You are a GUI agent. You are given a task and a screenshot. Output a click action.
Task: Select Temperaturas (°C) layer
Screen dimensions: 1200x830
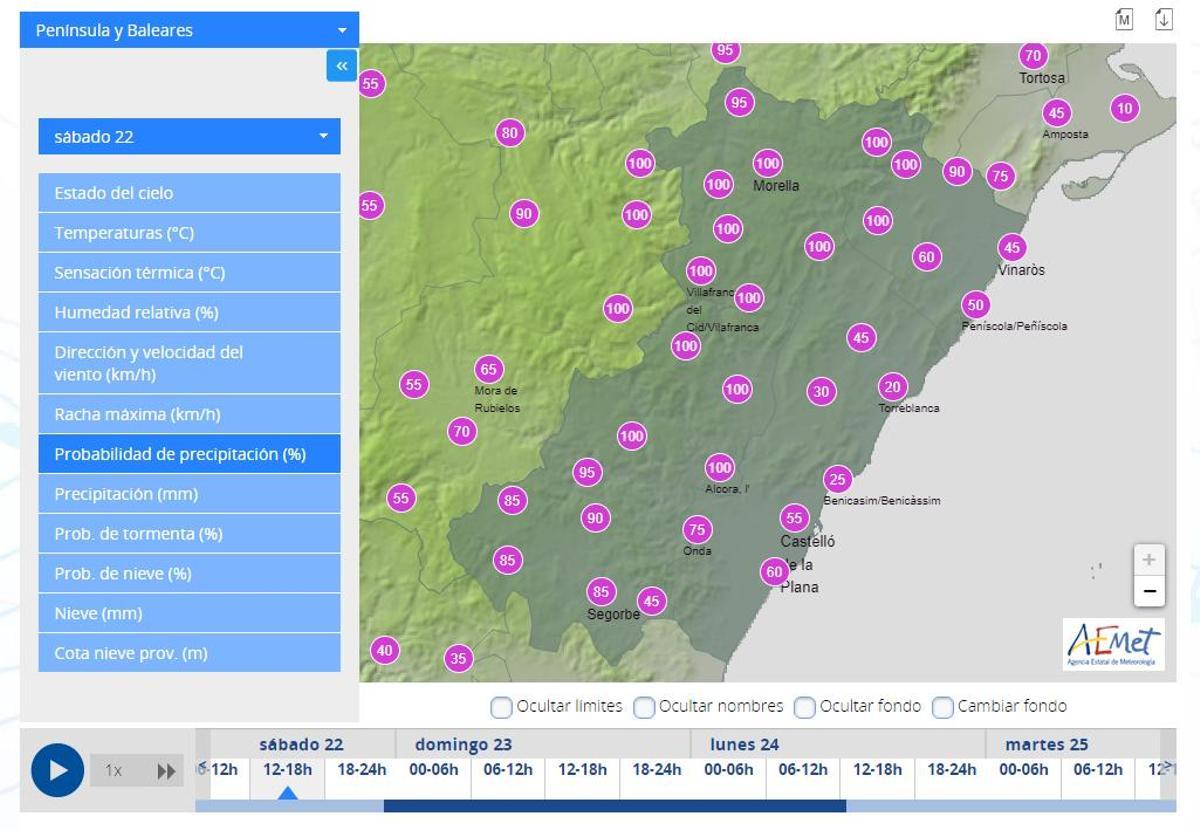tap(189, 233)
